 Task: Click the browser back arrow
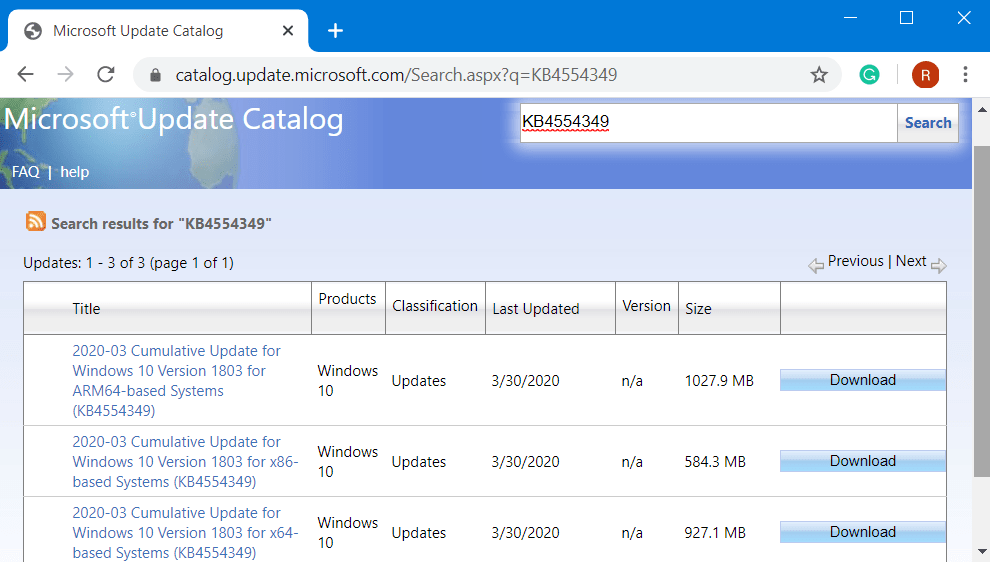25,75
